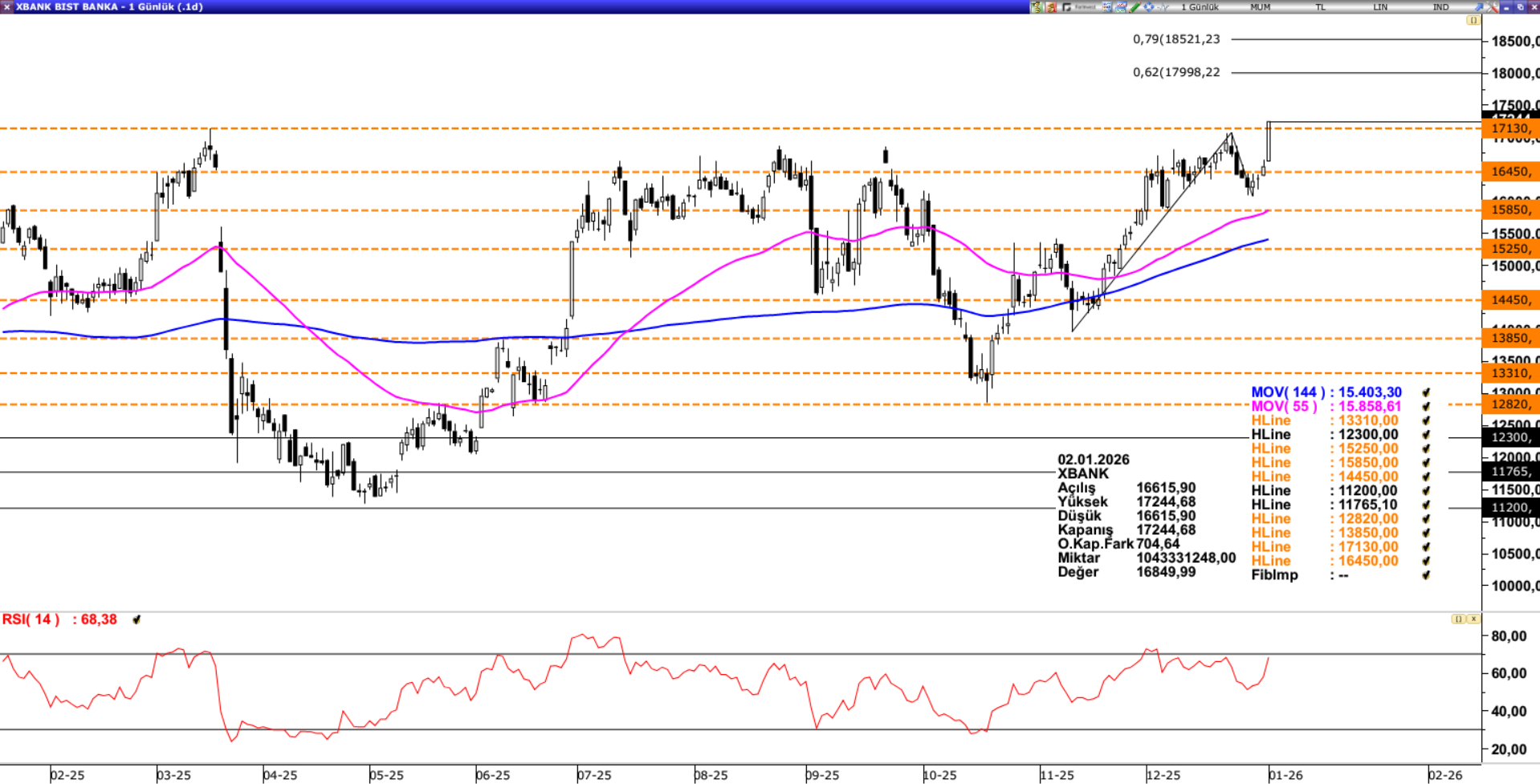The width and height of the screenshot is (1540, 784).
Task: Toggle the FibImp checkmark
Action: 1426,575
